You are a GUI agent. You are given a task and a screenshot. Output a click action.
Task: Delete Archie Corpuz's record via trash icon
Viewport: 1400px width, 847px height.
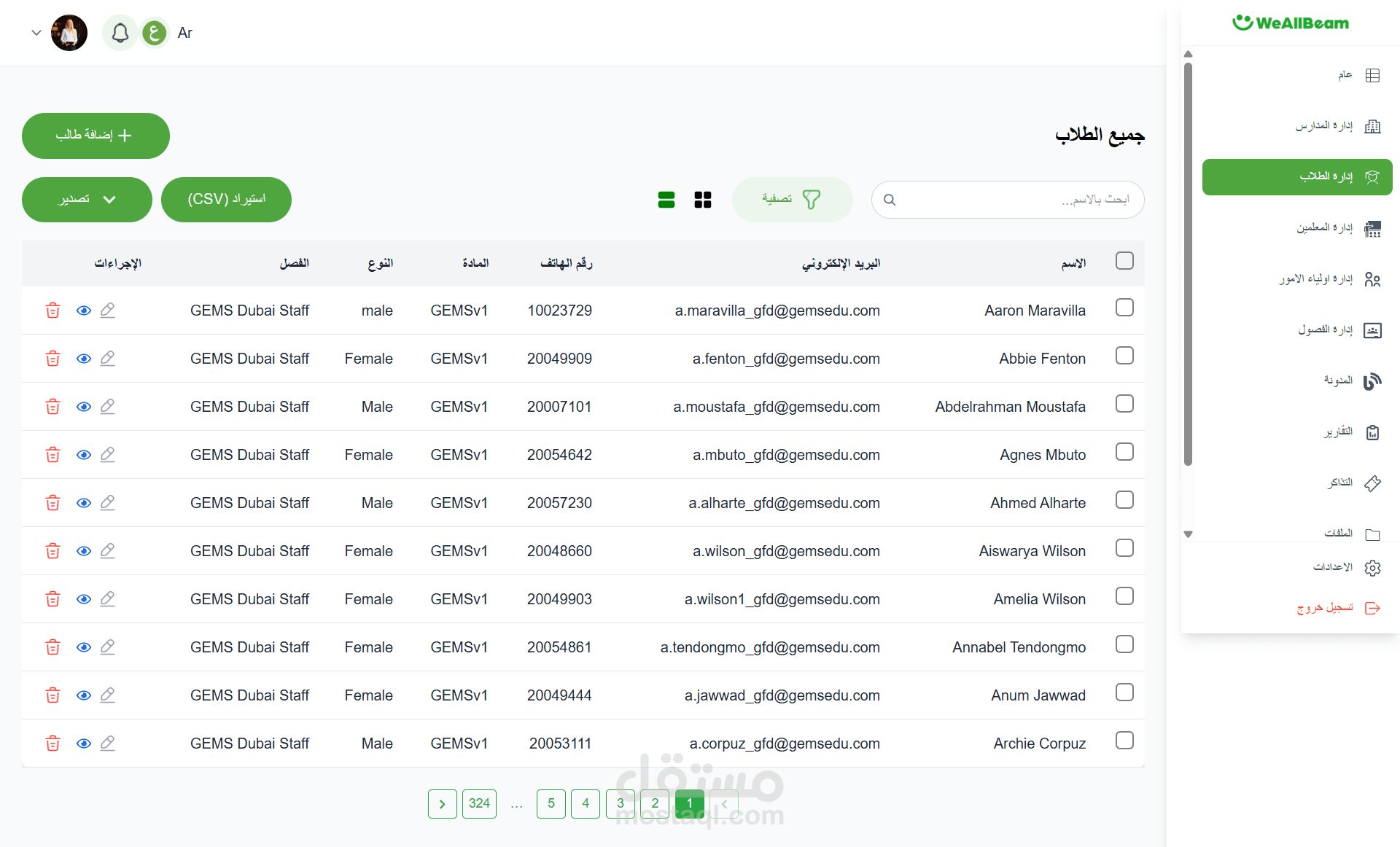click(x=52, y=743)
